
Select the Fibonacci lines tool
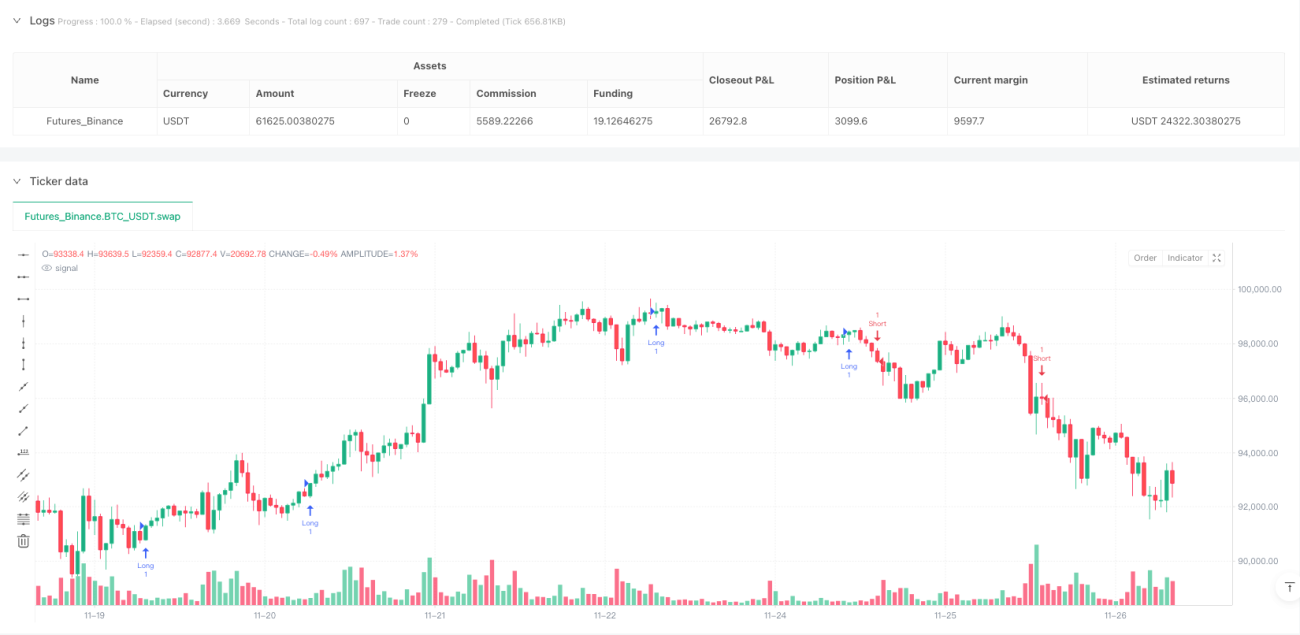click(23, 519)
